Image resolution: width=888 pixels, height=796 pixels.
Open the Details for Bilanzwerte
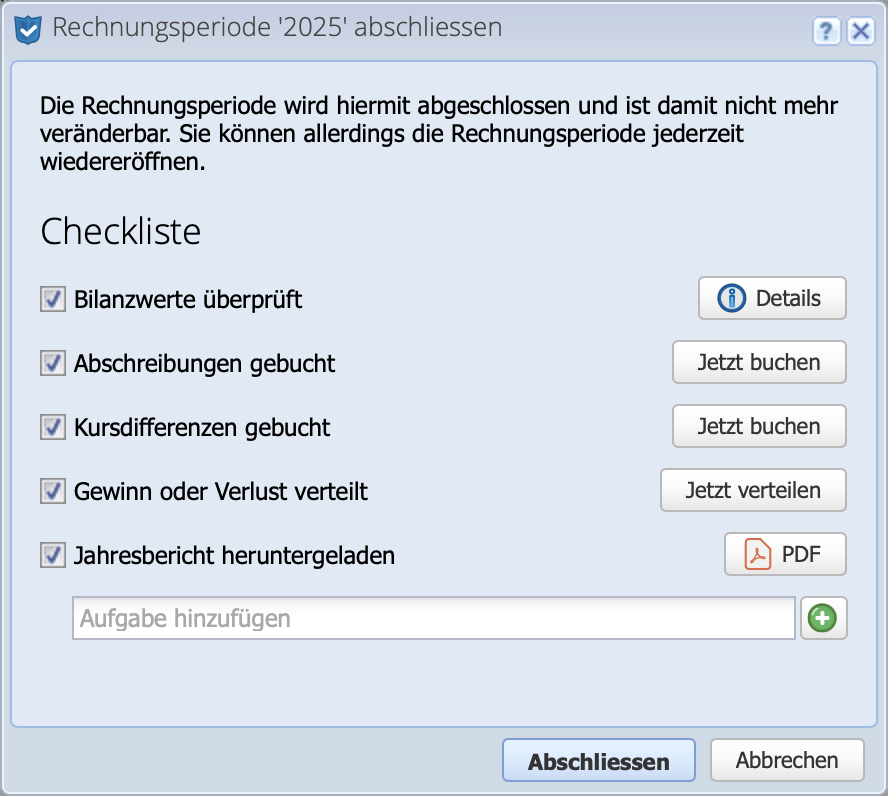point(772,297)
